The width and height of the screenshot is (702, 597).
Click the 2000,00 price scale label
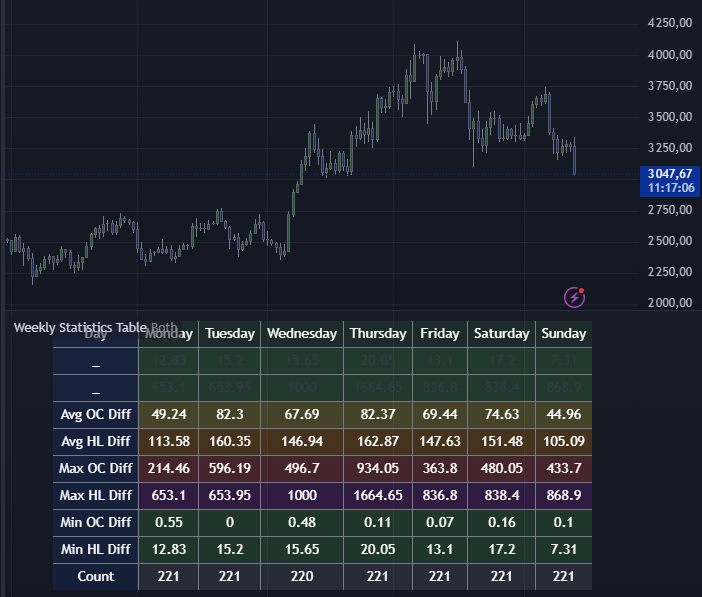tap(671, 303)
